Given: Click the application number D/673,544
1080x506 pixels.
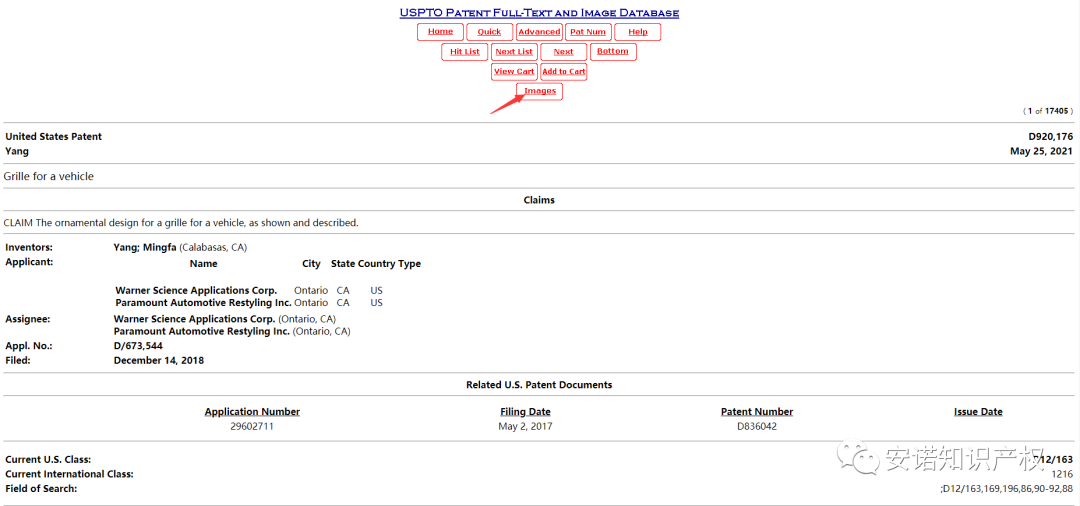Looking at the screenshot, I should click(138, 346).
